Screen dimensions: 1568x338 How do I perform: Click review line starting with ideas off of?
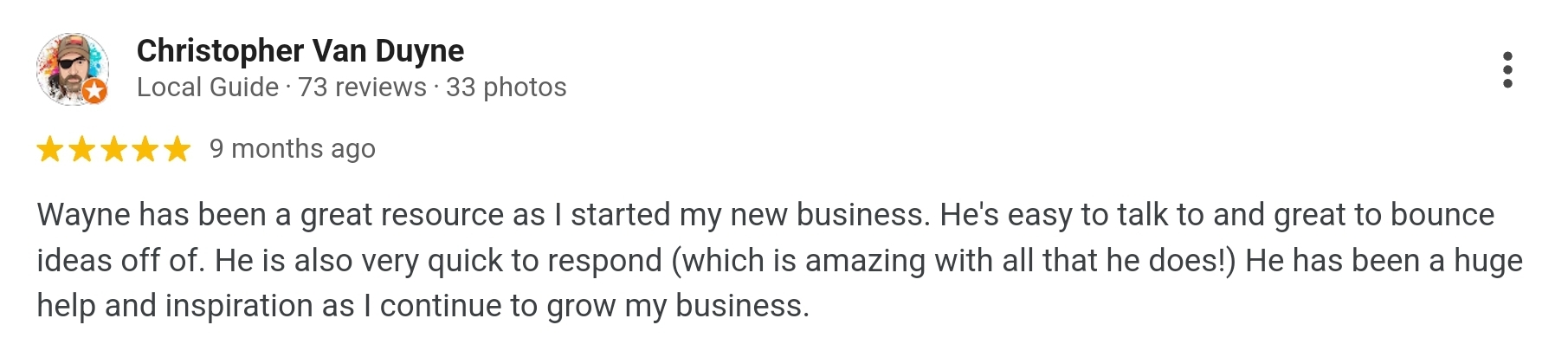(x=779, y=261)
